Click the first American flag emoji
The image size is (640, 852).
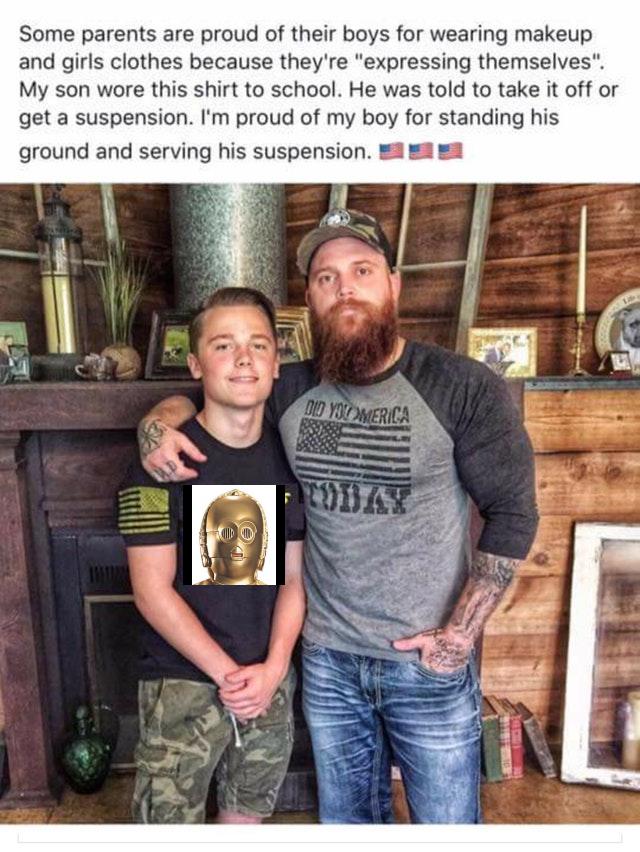pos(392,151)
